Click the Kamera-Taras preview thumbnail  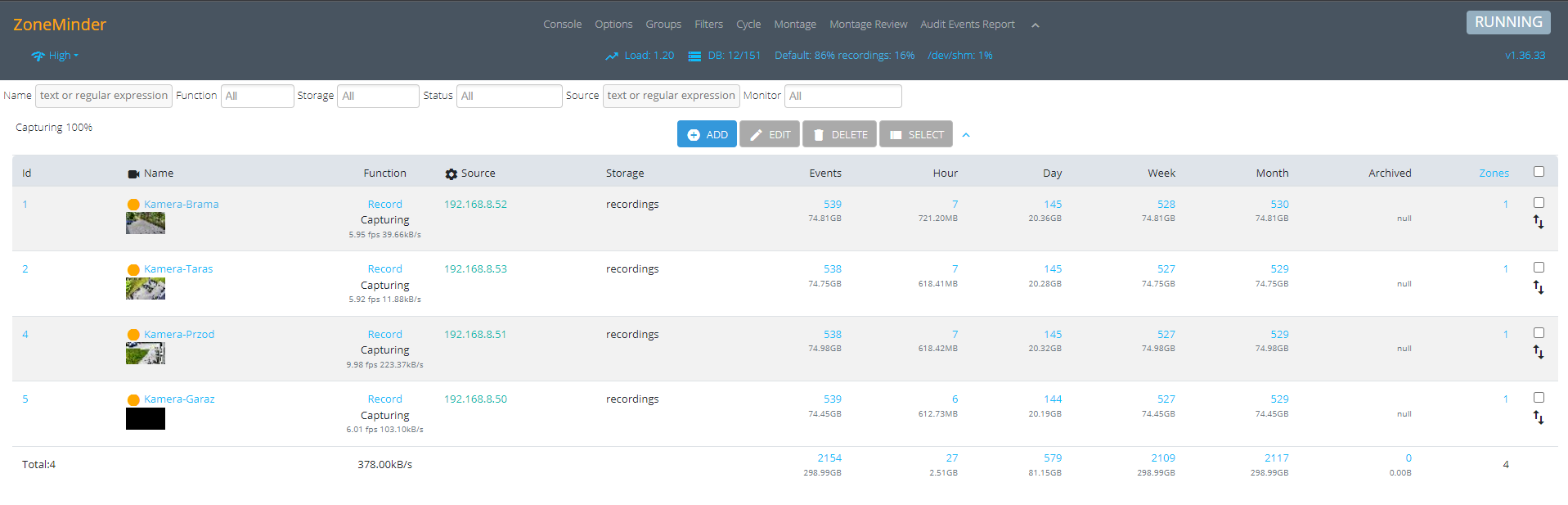146,288
